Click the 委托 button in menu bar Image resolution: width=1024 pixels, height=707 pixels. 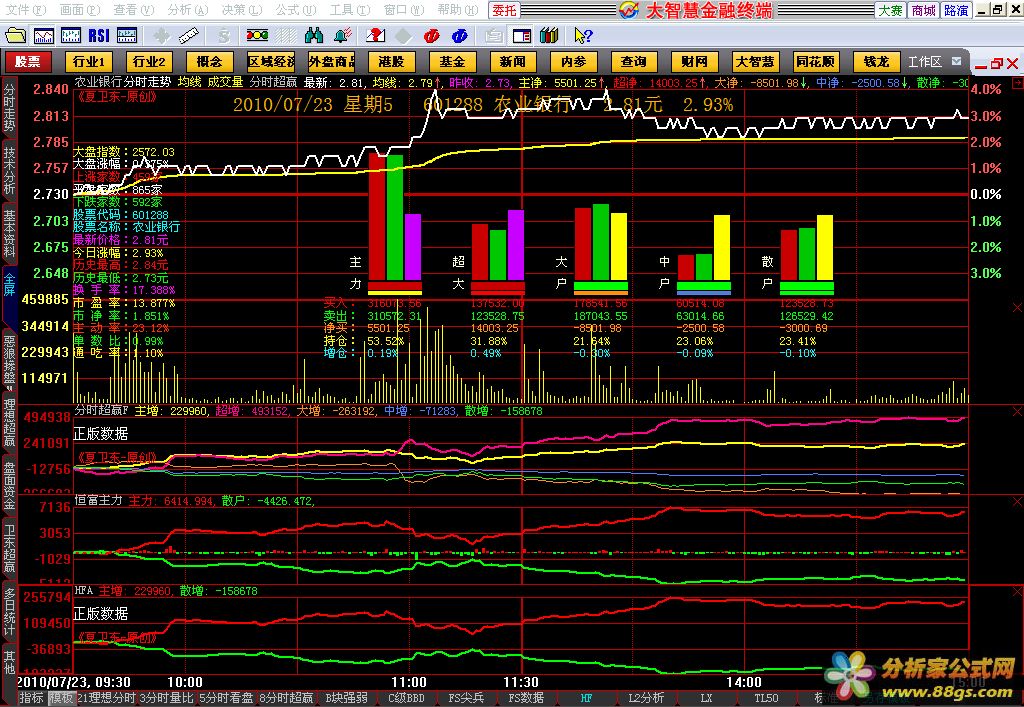click(504, 10)
